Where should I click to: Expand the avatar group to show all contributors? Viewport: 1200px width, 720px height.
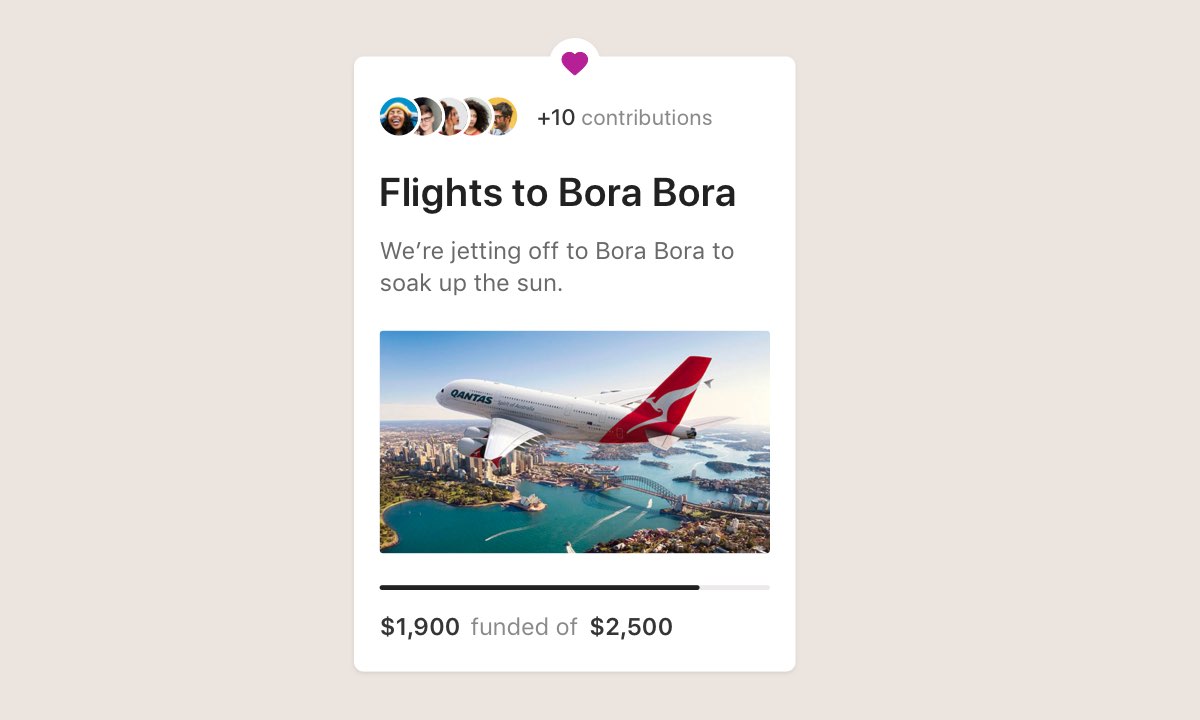tap(448, 116)
